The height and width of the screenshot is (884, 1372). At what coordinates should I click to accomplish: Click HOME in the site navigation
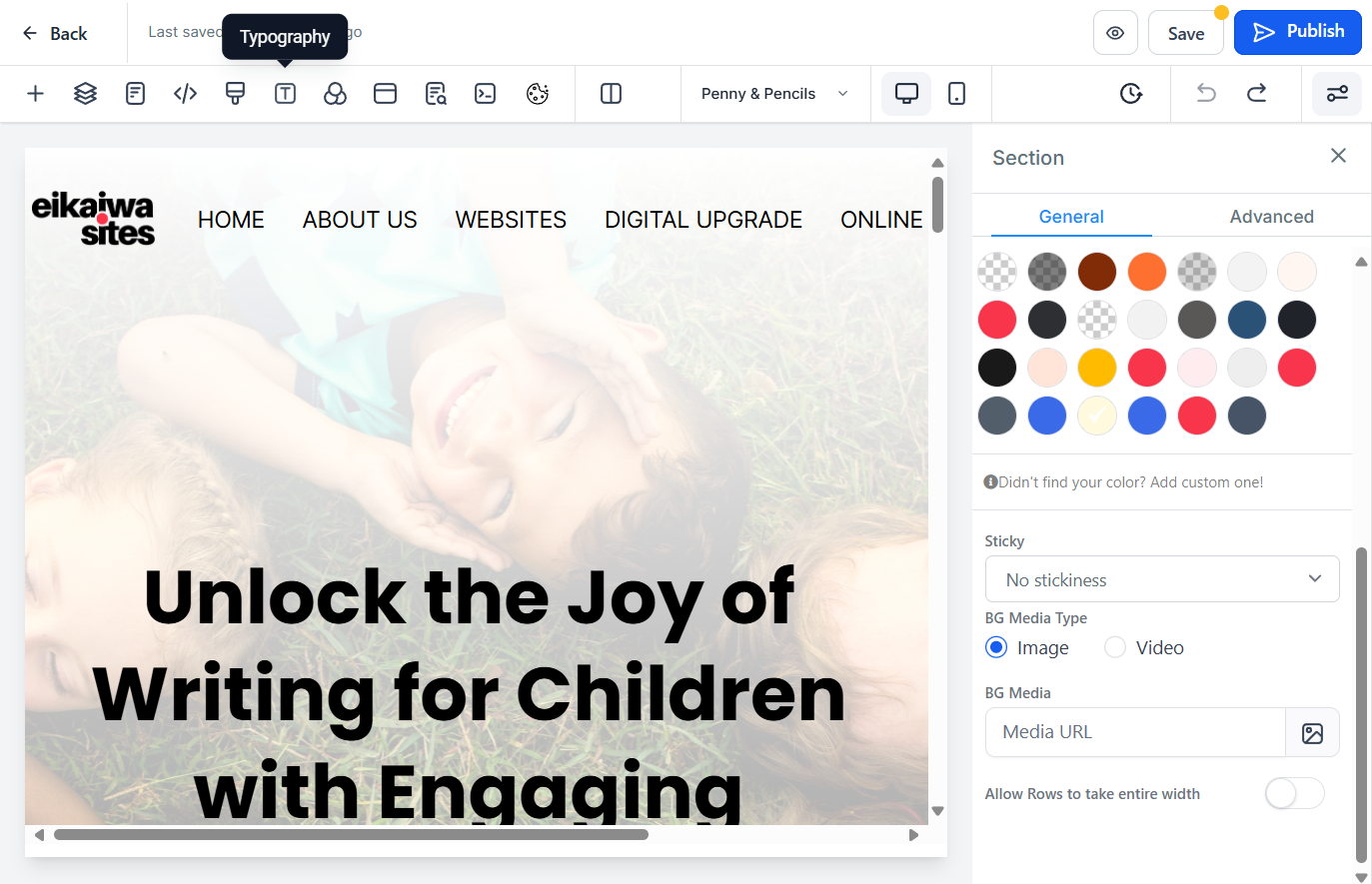point(231,220)
